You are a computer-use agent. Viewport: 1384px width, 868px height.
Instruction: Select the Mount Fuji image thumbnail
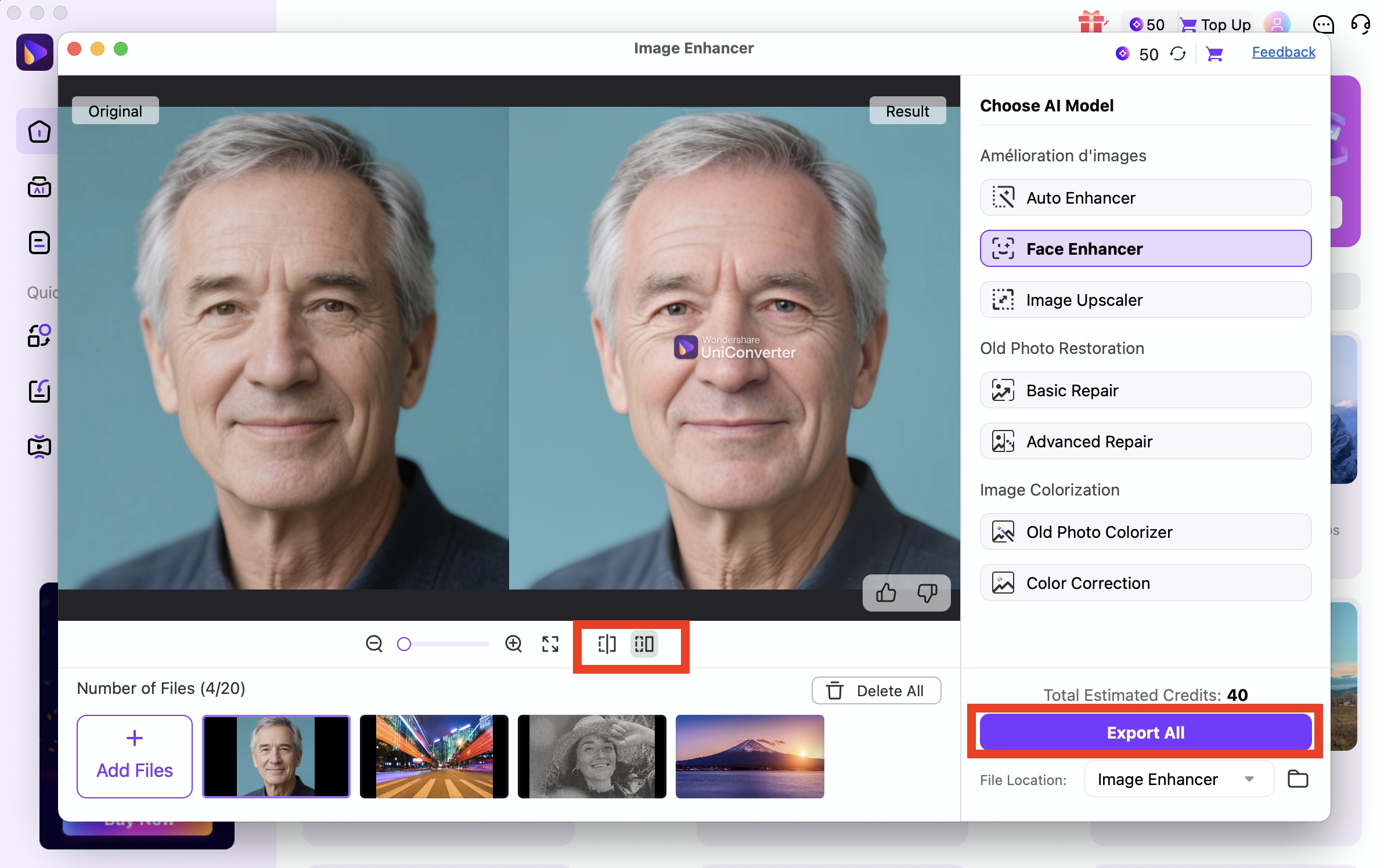coord(749,757)
